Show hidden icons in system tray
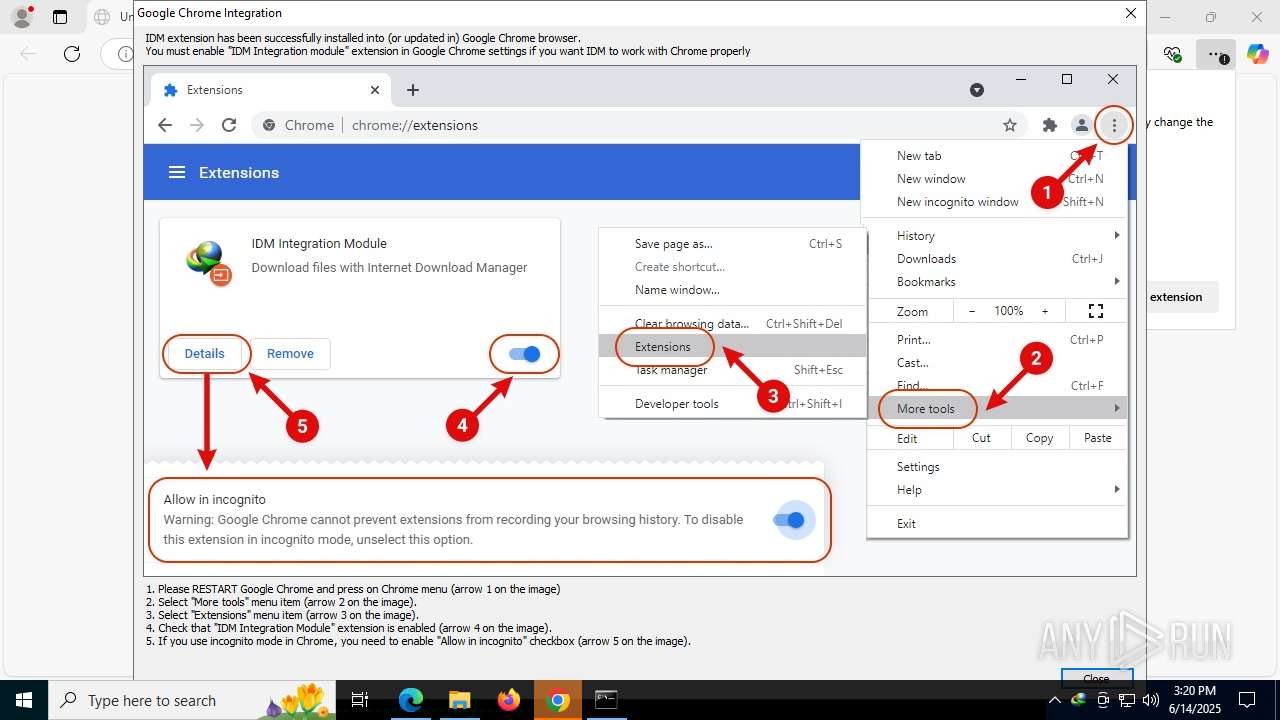Viewport: 1280px width, 720px height. pyautogui.click(x=1054, y=700)
